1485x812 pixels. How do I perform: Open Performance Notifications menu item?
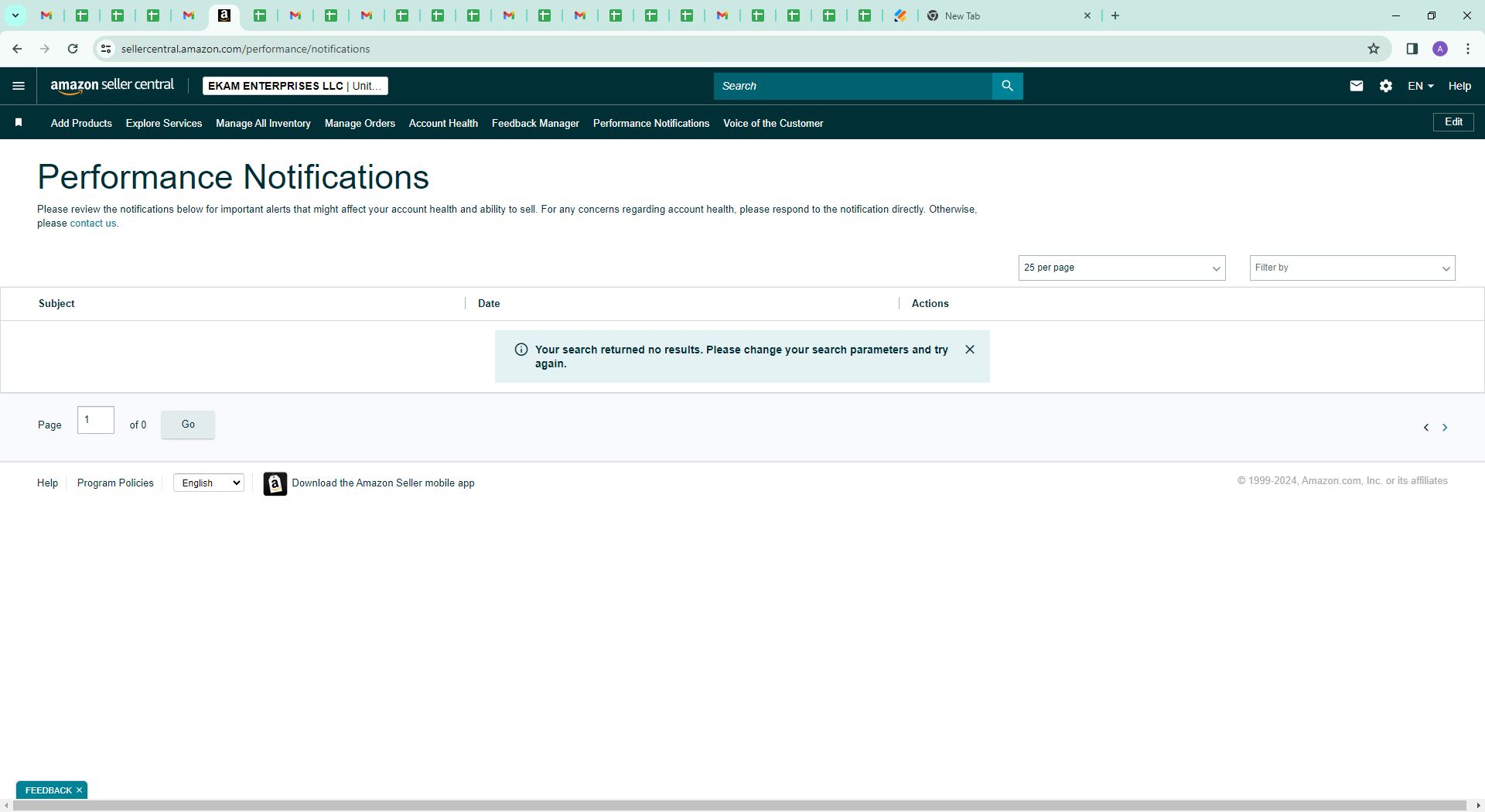[651, 123]
